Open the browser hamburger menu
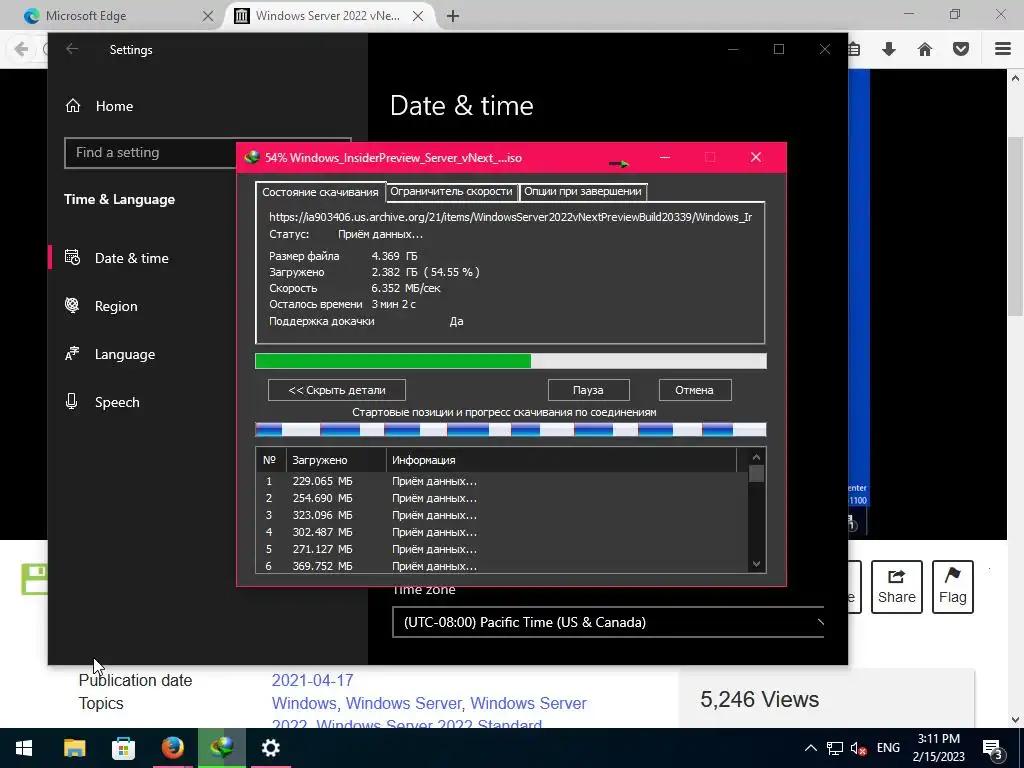Viewport: 1024px width, 768px height. (1003, 49)
